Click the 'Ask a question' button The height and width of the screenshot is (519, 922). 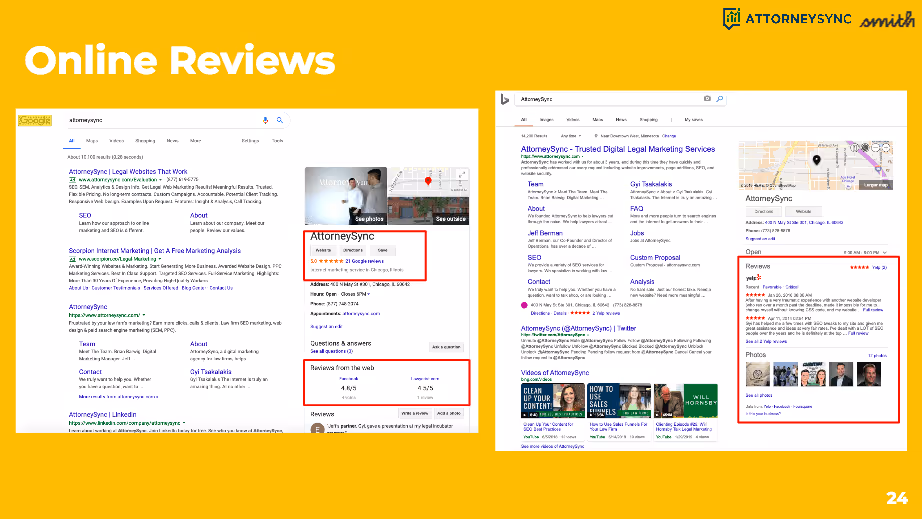(446, 347)
